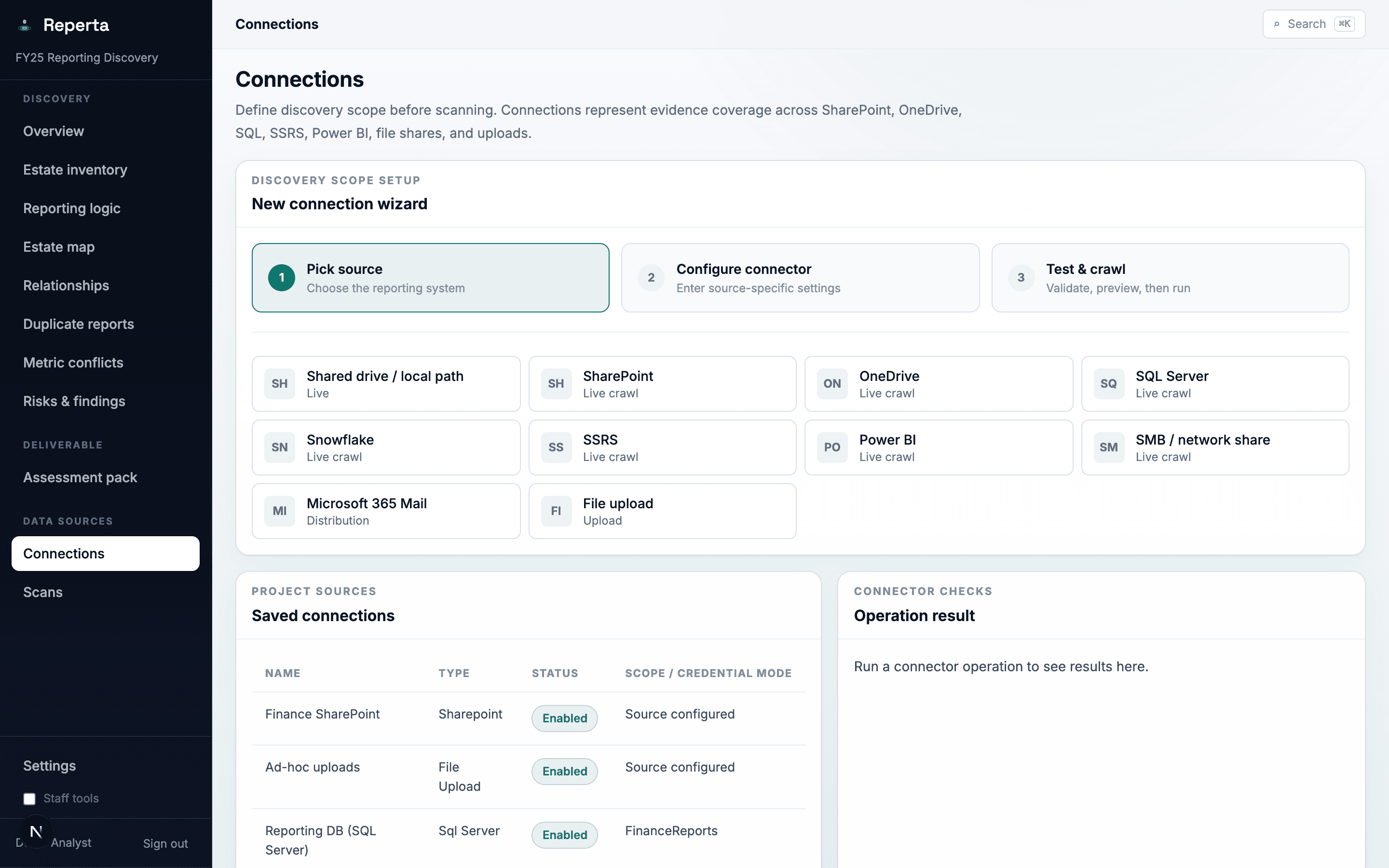
Task: Toggle the Staff tools checkbox
Action: 29,799
